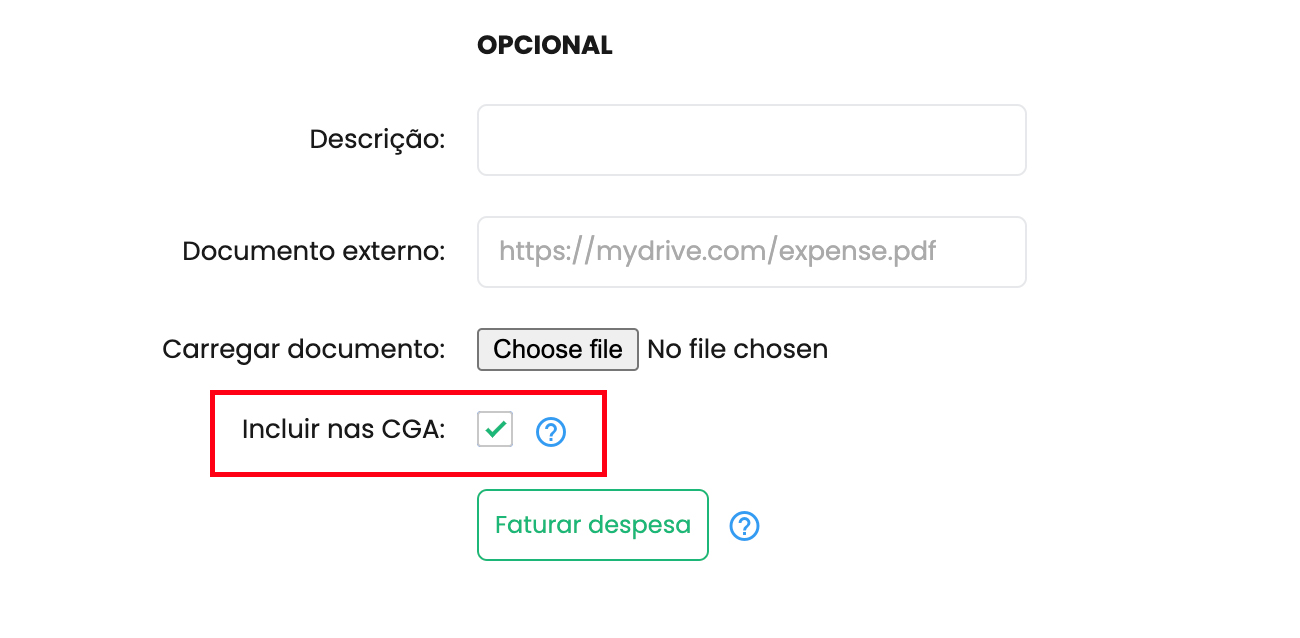Click the "No file chosen" text
1300x638 pixels.
[738, 349]
